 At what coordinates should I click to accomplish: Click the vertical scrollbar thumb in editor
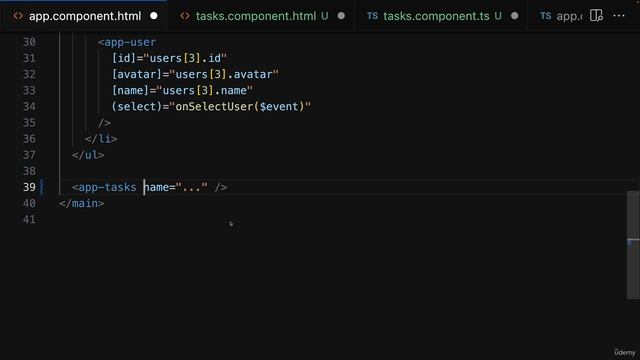(633, 244)
